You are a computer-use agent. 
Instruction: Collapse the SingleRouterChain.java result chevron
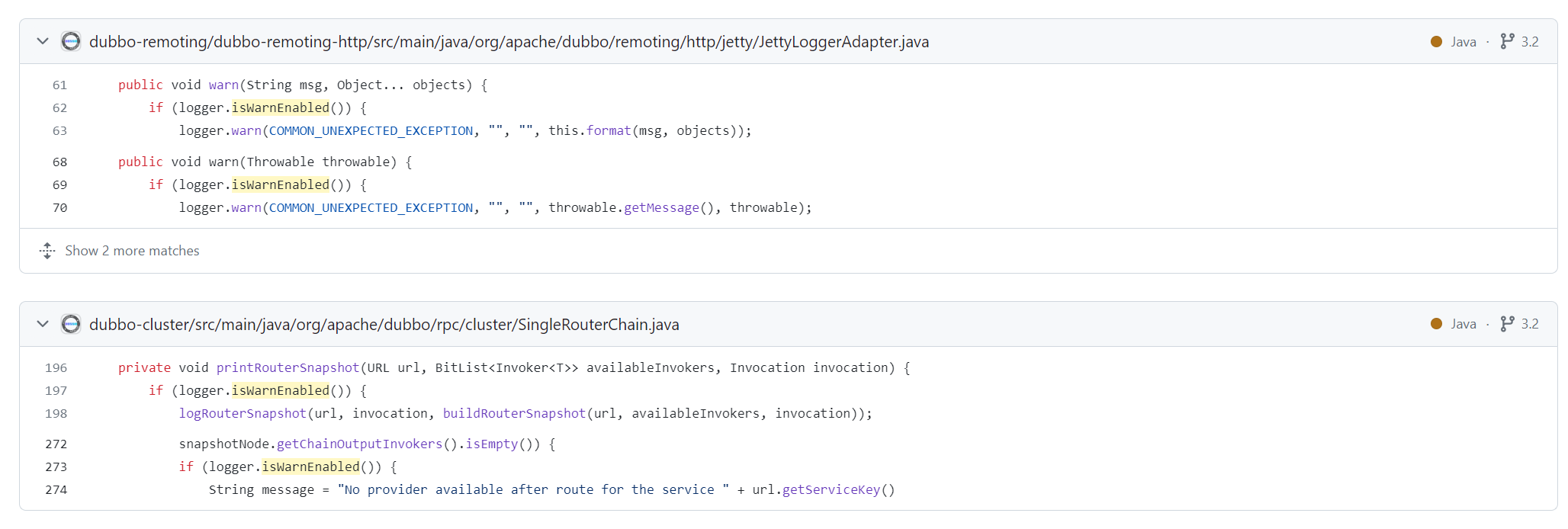click(x=43, y=324)
